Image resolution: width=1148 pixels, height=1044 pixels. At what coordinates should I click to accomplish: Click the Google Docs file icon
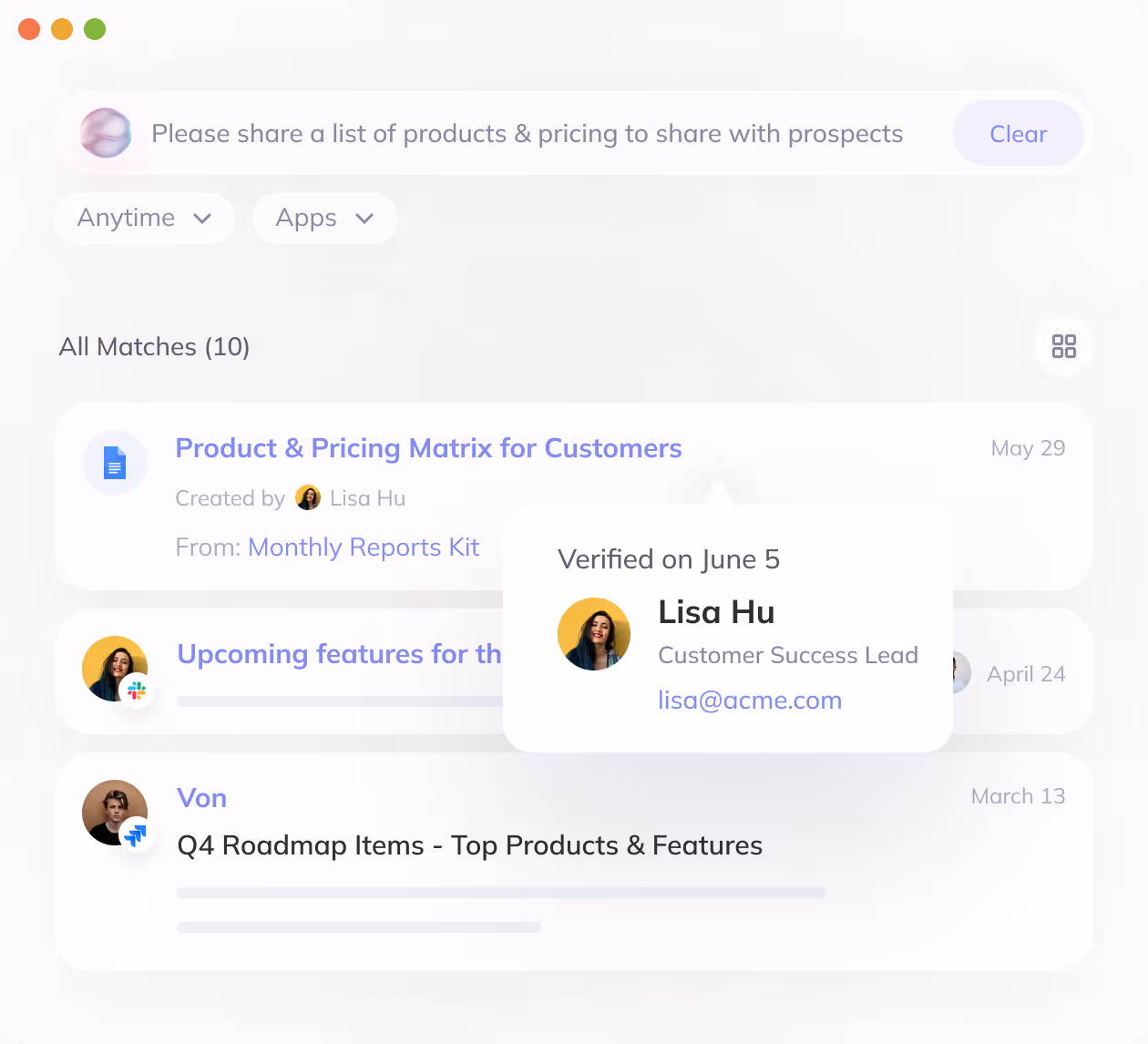click(x=115, y=463)
